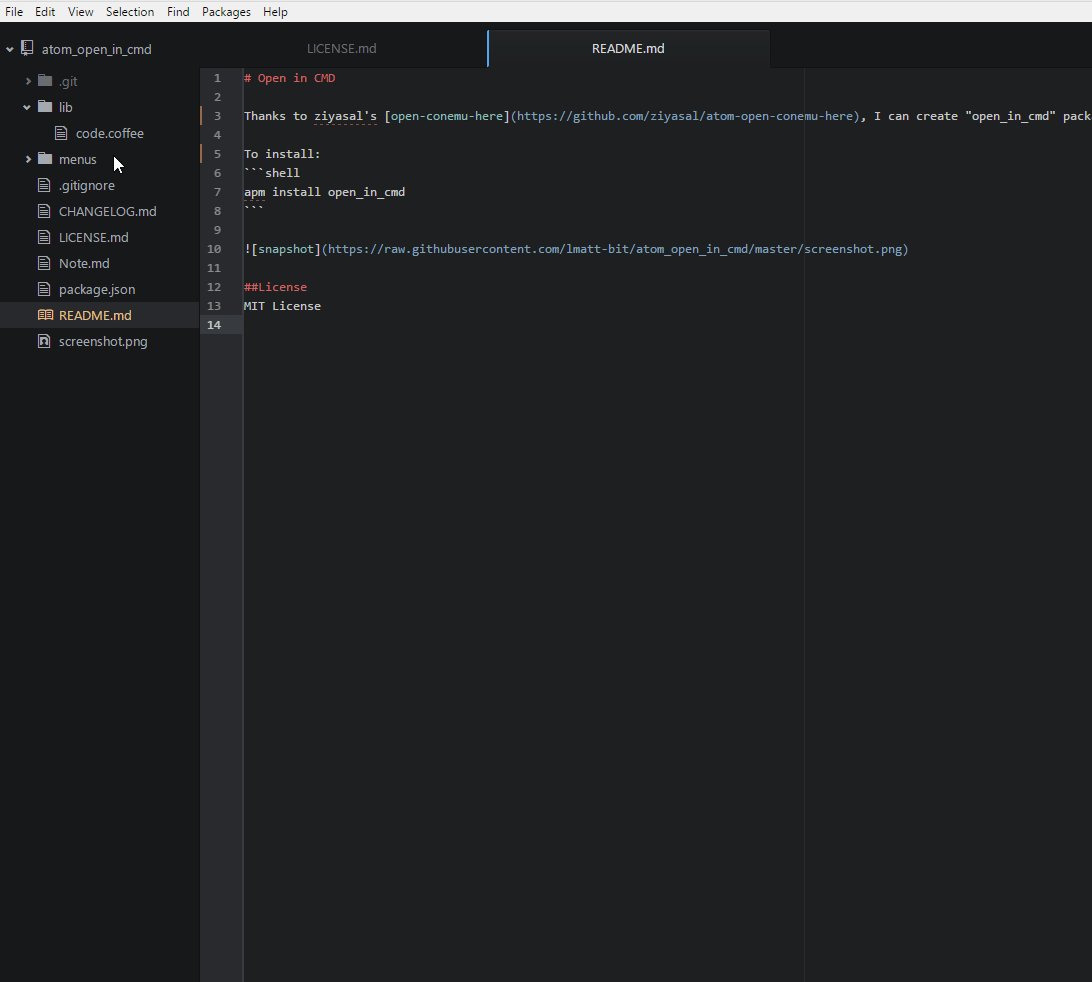Image resolution: width=1092 pixels, height=982 pixels.
Task: Click the open-conemu-here GitHub URL
Action: tap(685, 116)
